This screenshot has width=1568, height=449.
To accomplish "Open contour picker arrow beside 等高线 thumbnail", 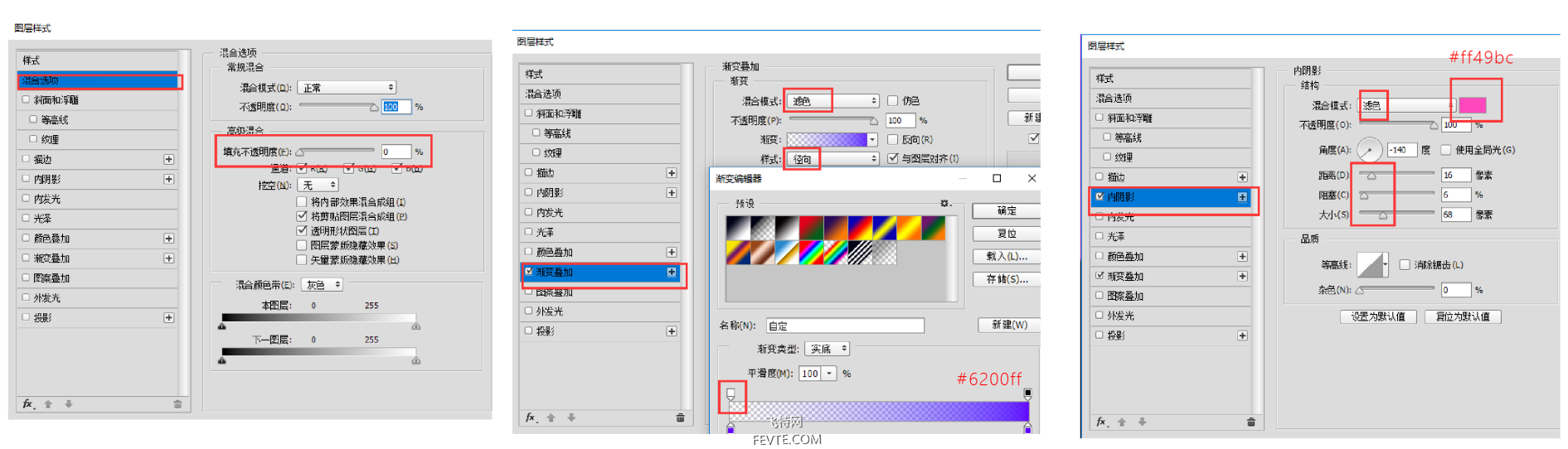I will 1385,265.
